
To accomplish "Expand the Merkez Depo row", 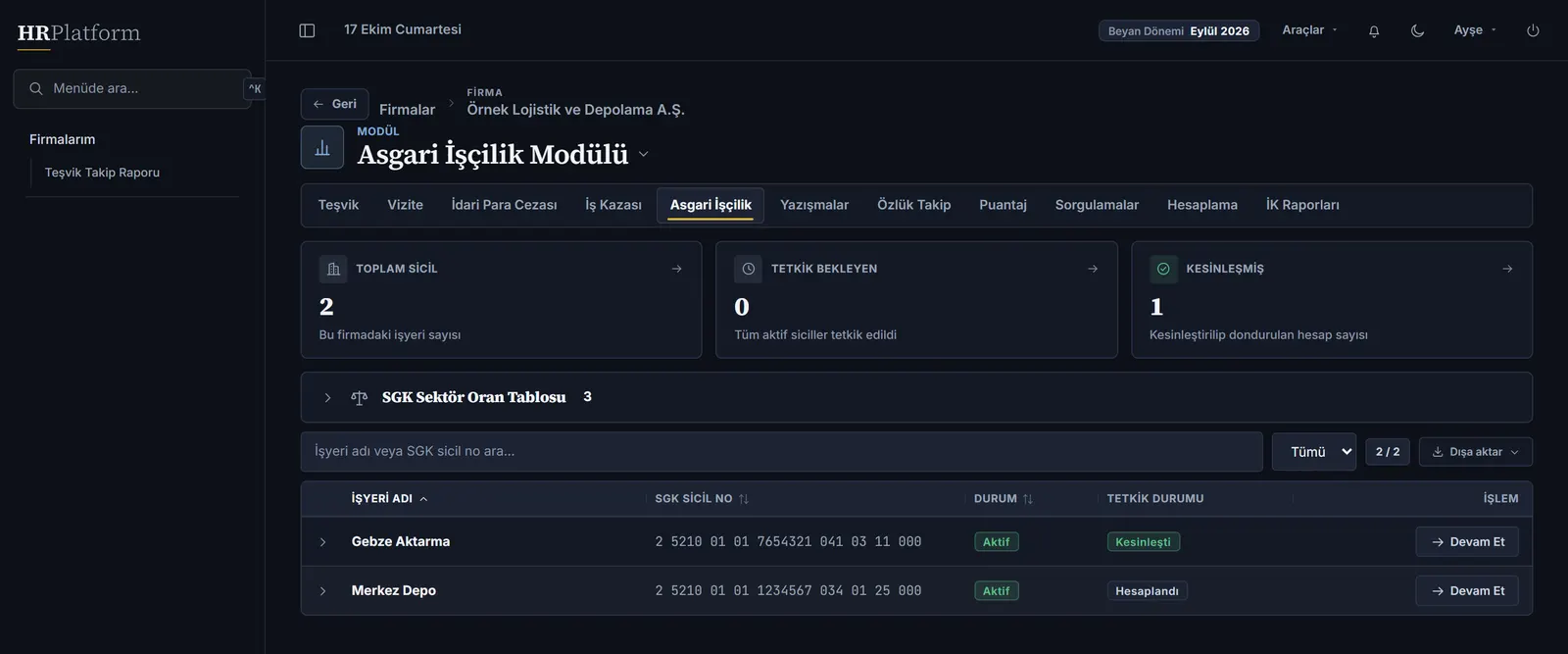I will point(322,591).
